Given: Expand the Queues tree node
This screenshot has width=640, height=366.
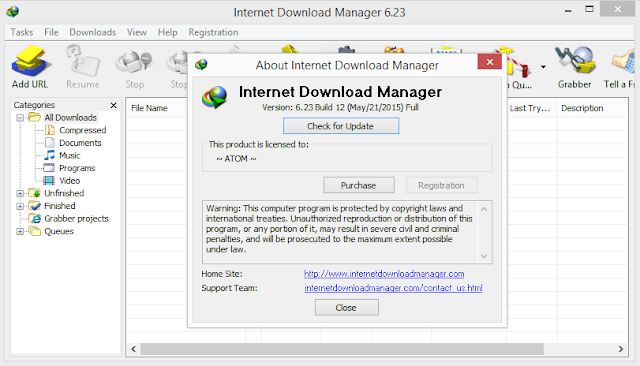Looking at the screenshot, I should [x=20, y=231].
